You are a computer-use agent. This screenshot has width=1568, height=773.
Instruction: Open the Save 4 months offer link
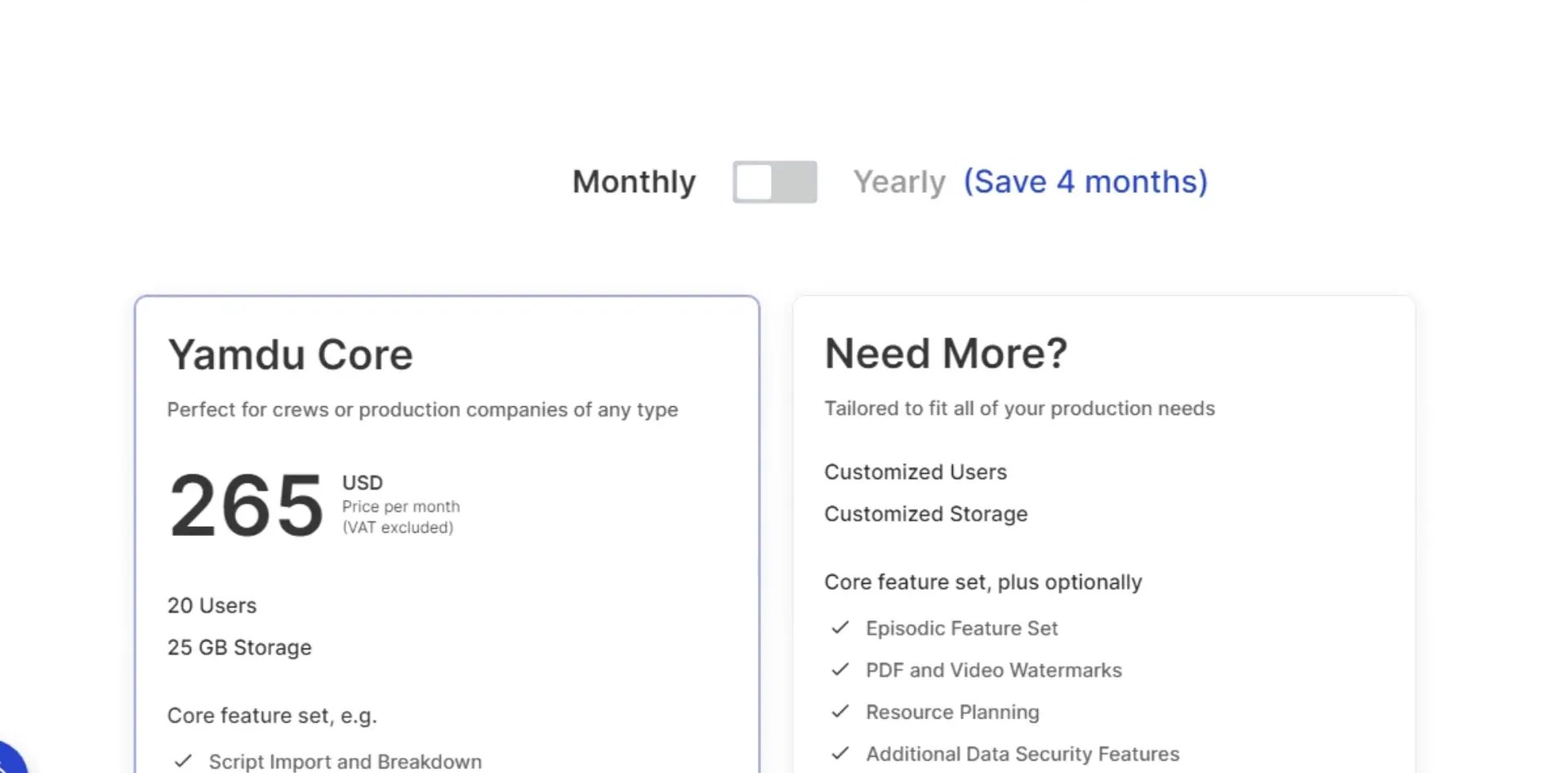pyautogui.click(x=1086, y=181)
